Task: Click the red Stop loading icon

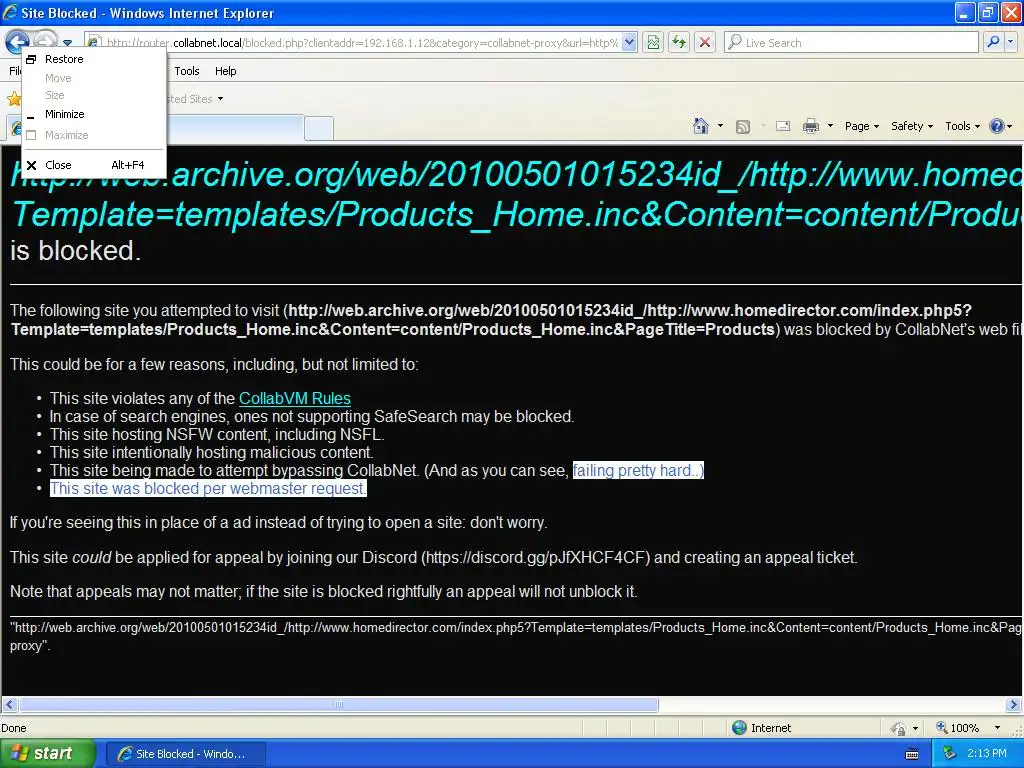Action: [705, 43]
